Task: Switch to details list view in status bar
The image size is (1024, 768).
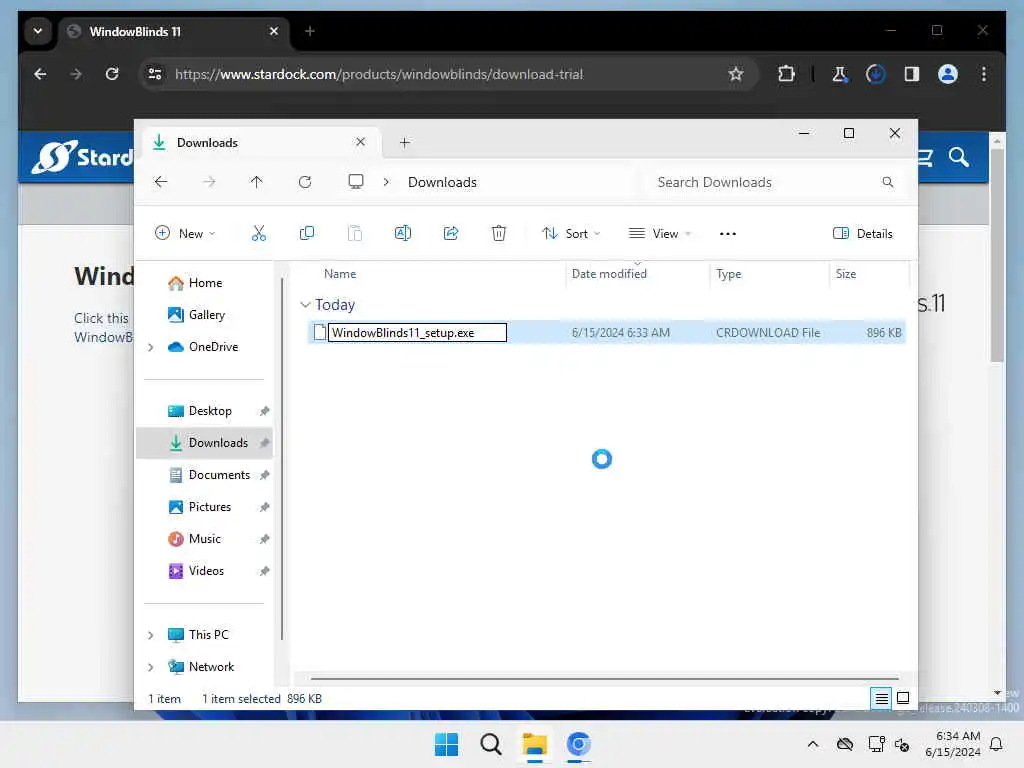Action: click(x=881, y=699)
